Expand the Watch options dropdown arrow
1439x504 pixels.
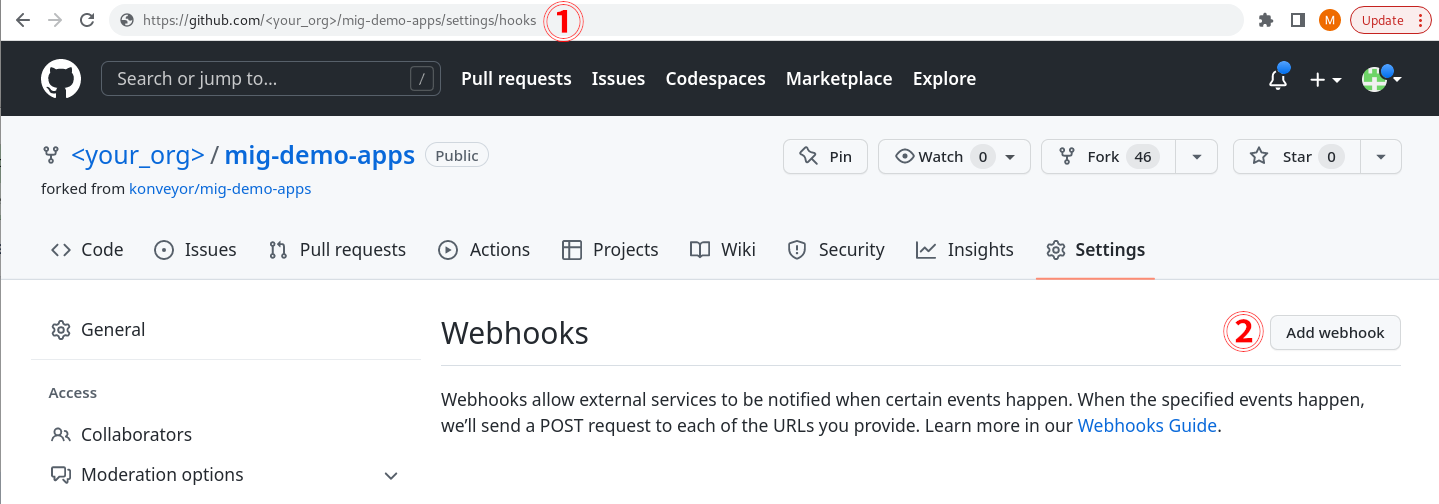pos(1011,157)
